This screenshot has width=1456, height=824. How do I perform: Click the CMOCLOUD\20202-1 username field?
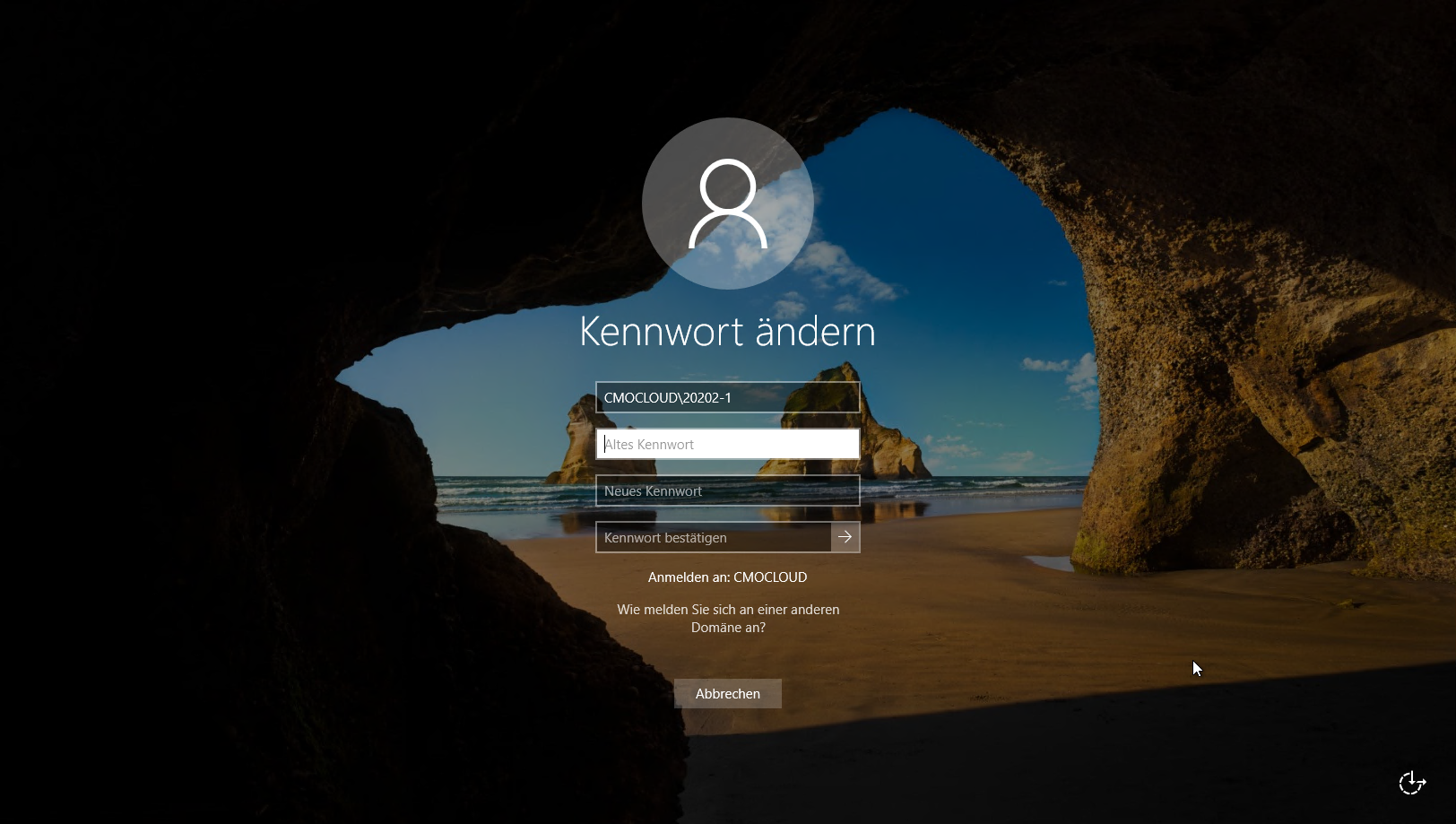coord(727,397)
